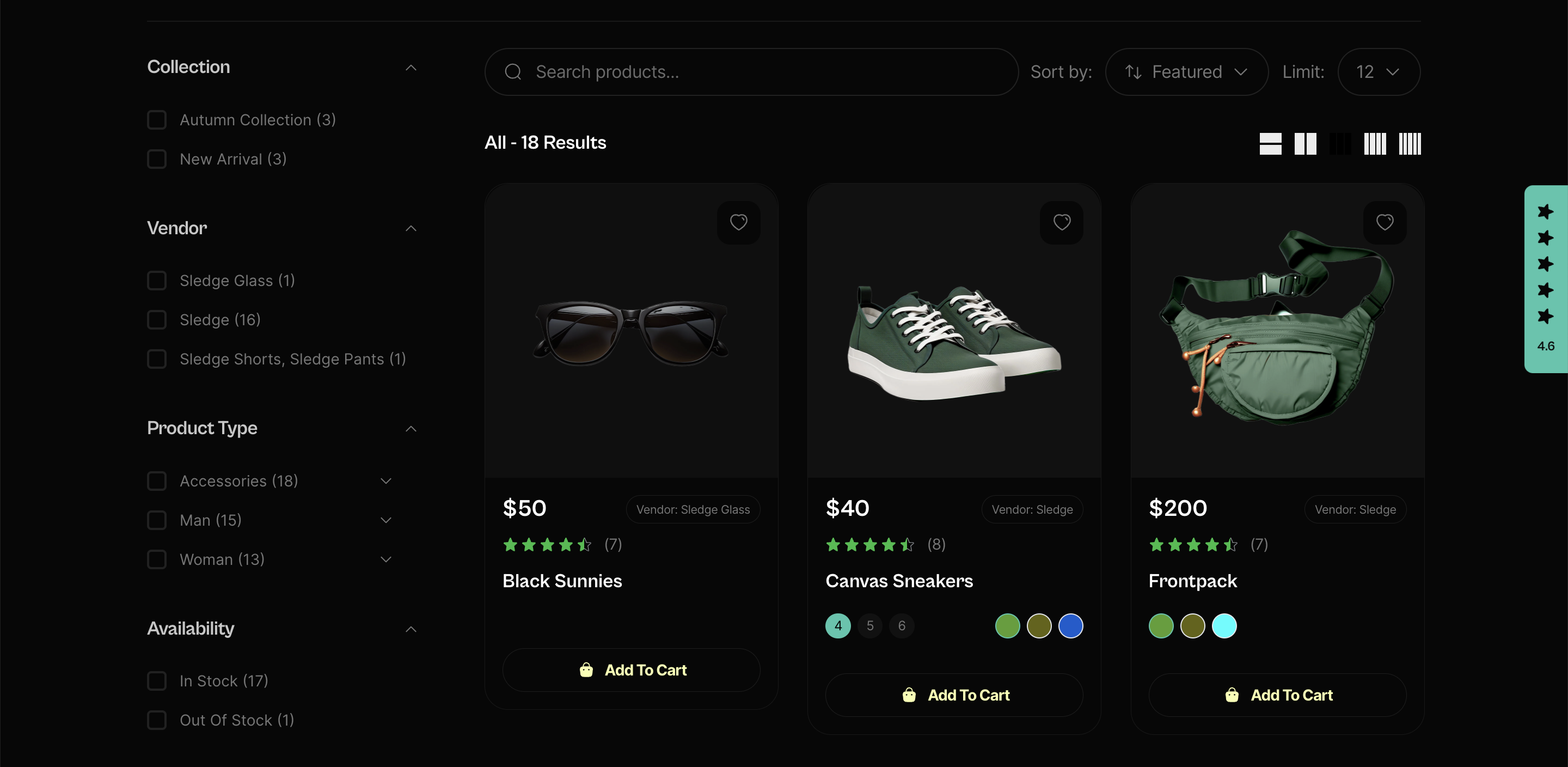Add Canvas Sneakers to wishlist heart

point(1062,222)
